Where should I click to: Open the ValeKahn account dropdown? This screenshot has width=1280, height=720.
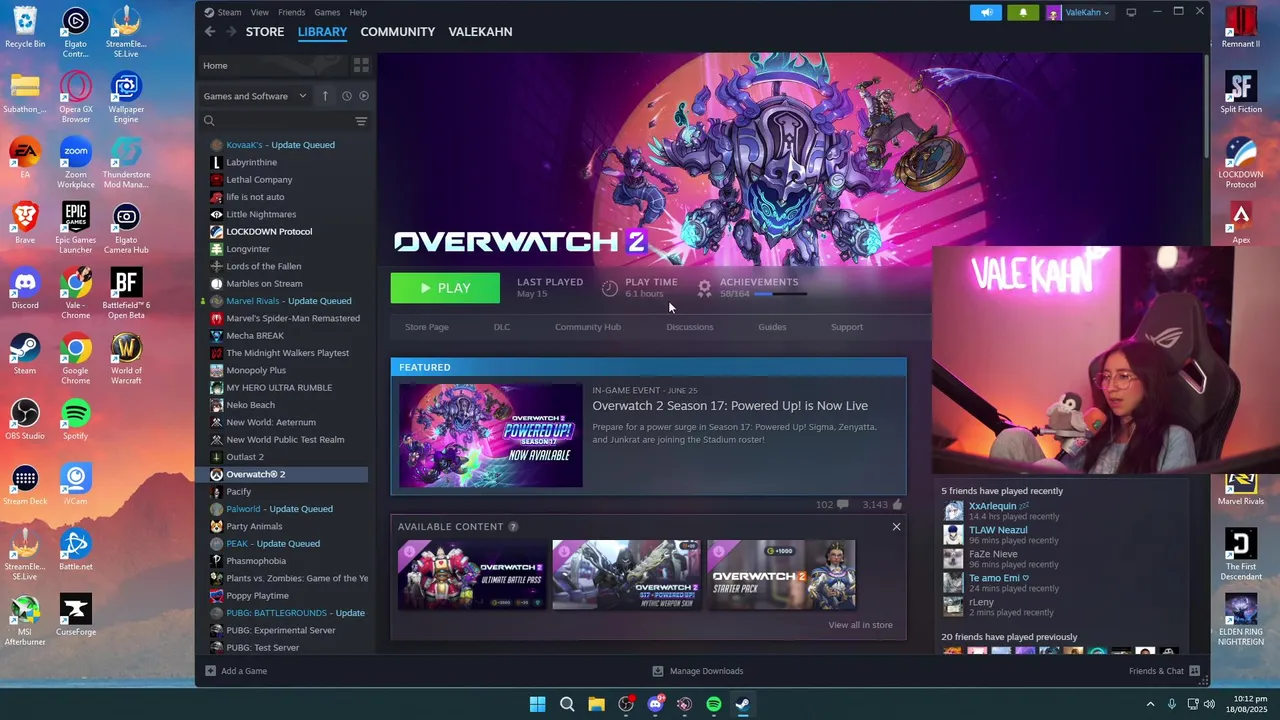[1078, 12]
